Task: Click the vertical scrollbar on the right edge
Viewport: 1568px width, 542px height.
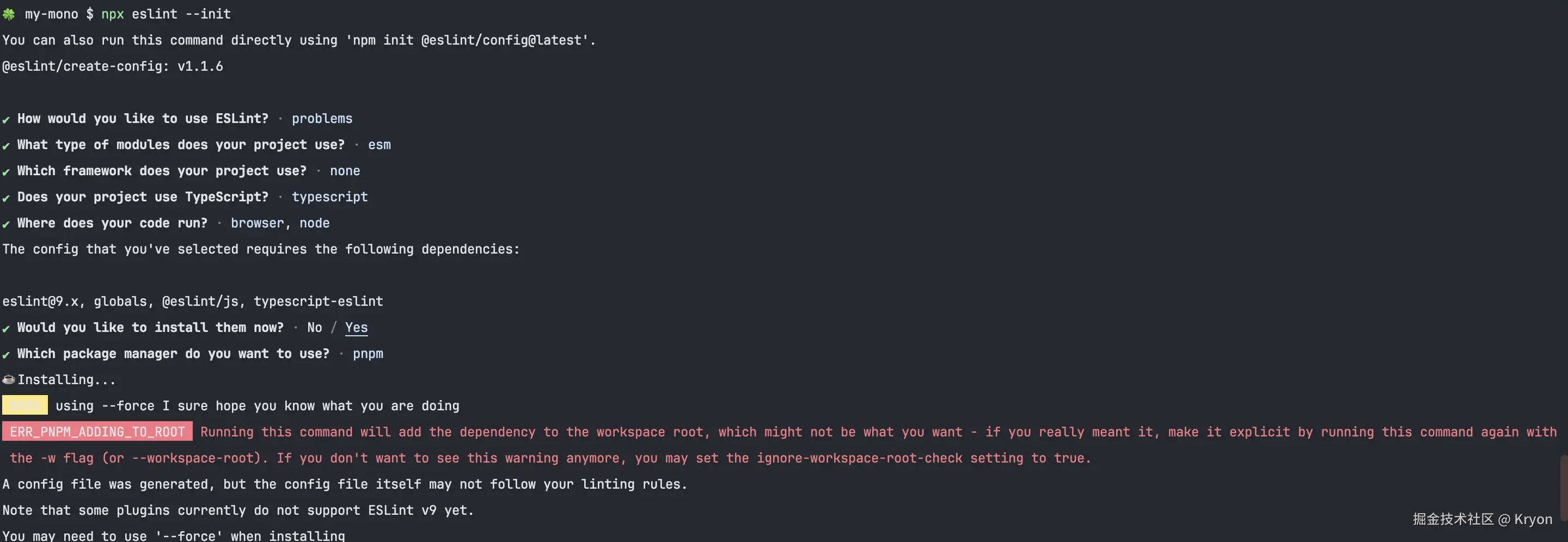Action: tap(1563, 486)
